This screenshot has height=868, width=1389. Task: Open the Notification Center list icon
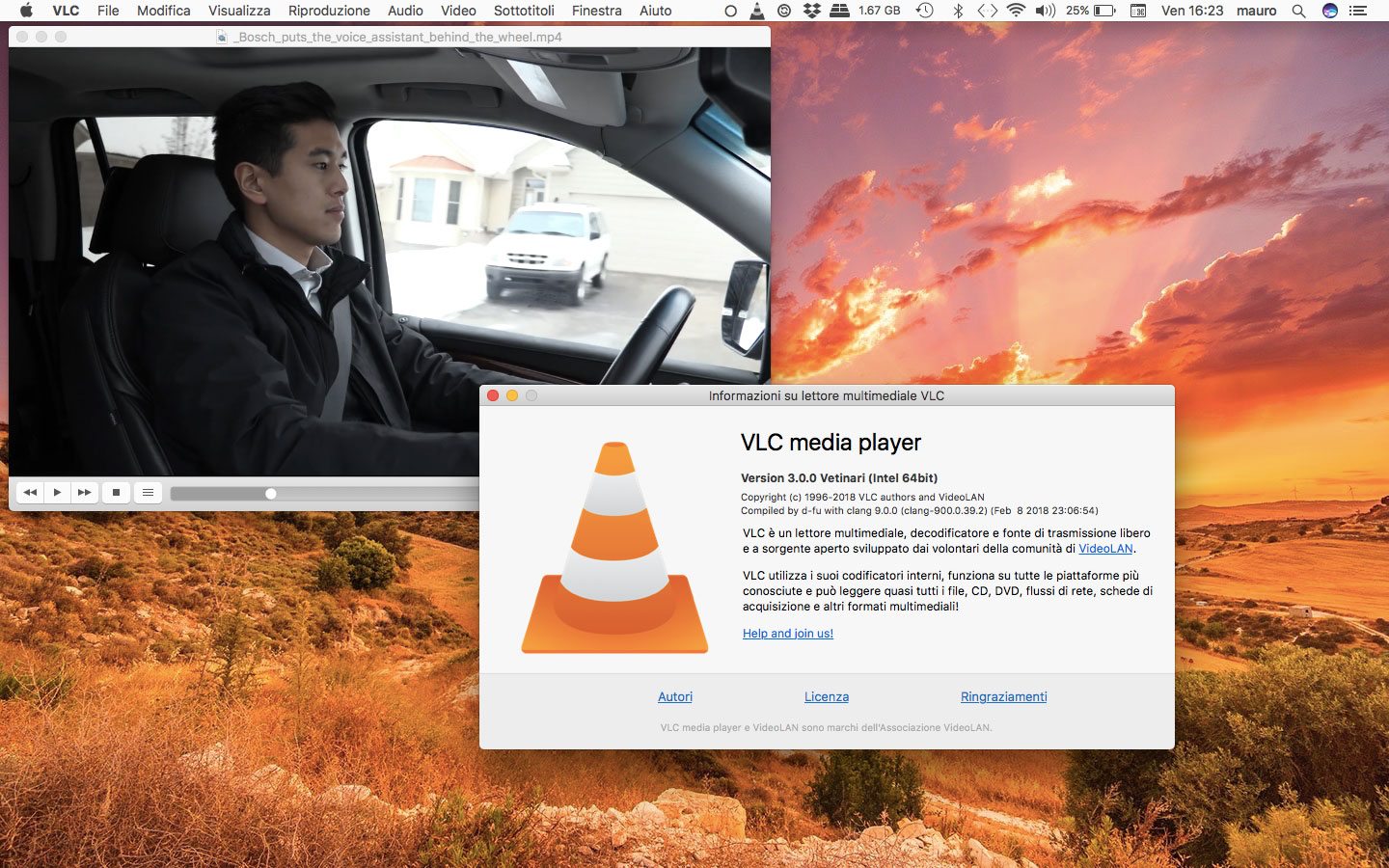[1359, 11]
